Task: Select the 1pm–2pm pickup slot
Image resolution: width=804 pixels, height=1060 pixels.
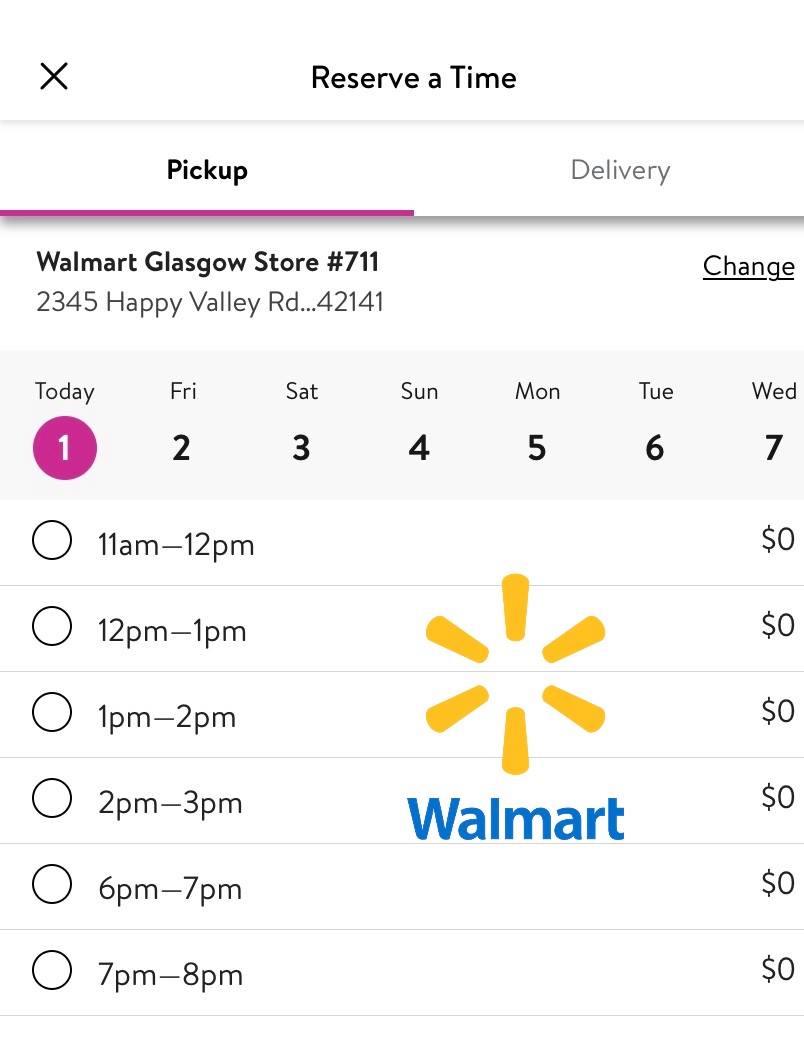Action: [x=52, y=713]
